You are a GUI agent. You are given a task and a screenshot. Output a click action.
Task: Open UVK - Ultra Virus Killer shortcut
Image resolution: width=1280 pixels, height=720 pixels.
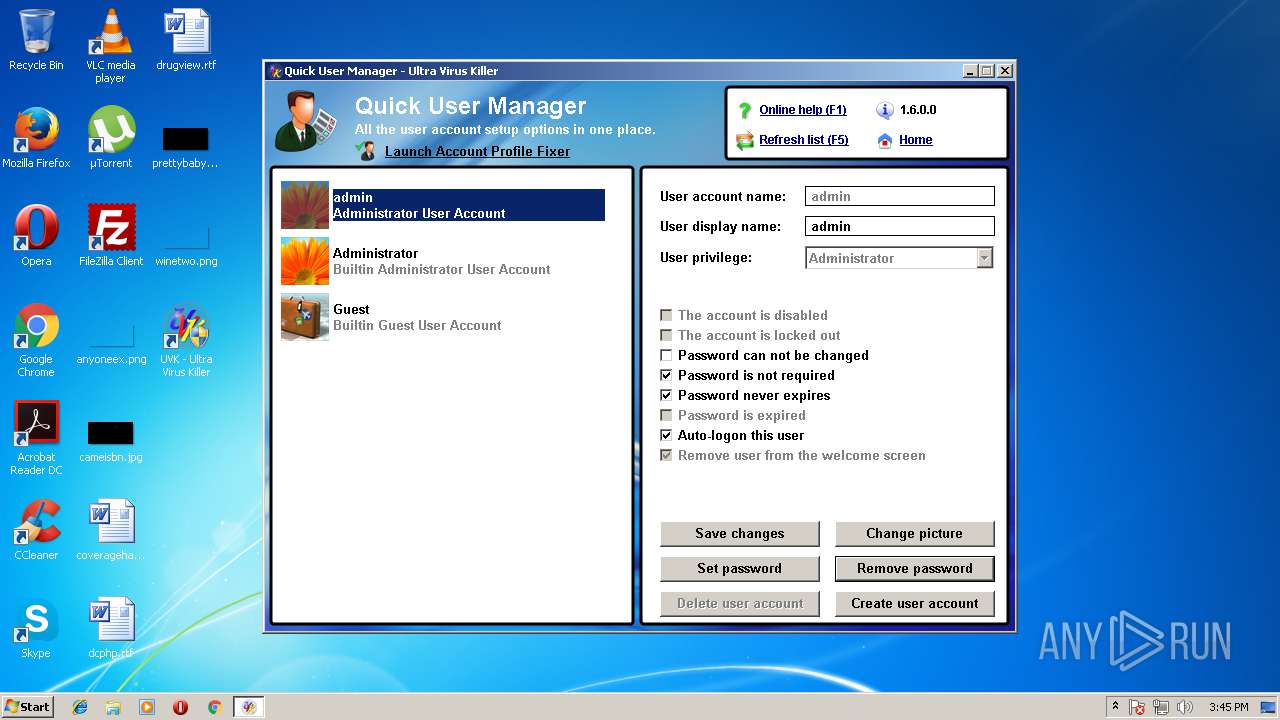coord(186,340)
